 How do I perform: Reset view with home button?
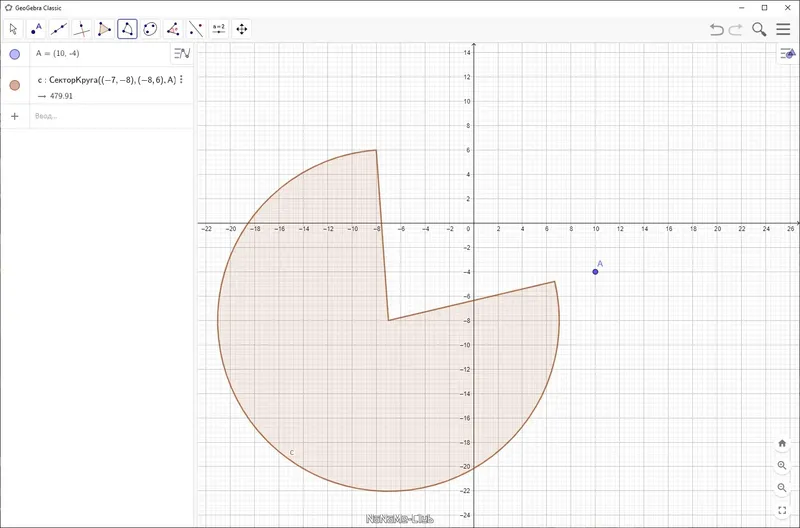(x=782, y=443)
